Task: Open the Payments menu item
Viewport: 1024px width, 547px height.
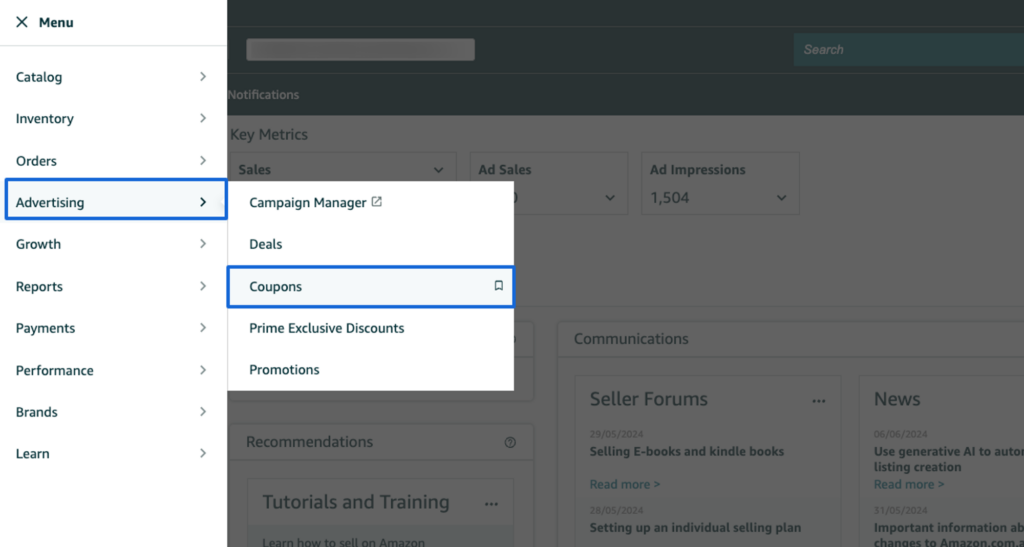Action: [x=114, y=328]
